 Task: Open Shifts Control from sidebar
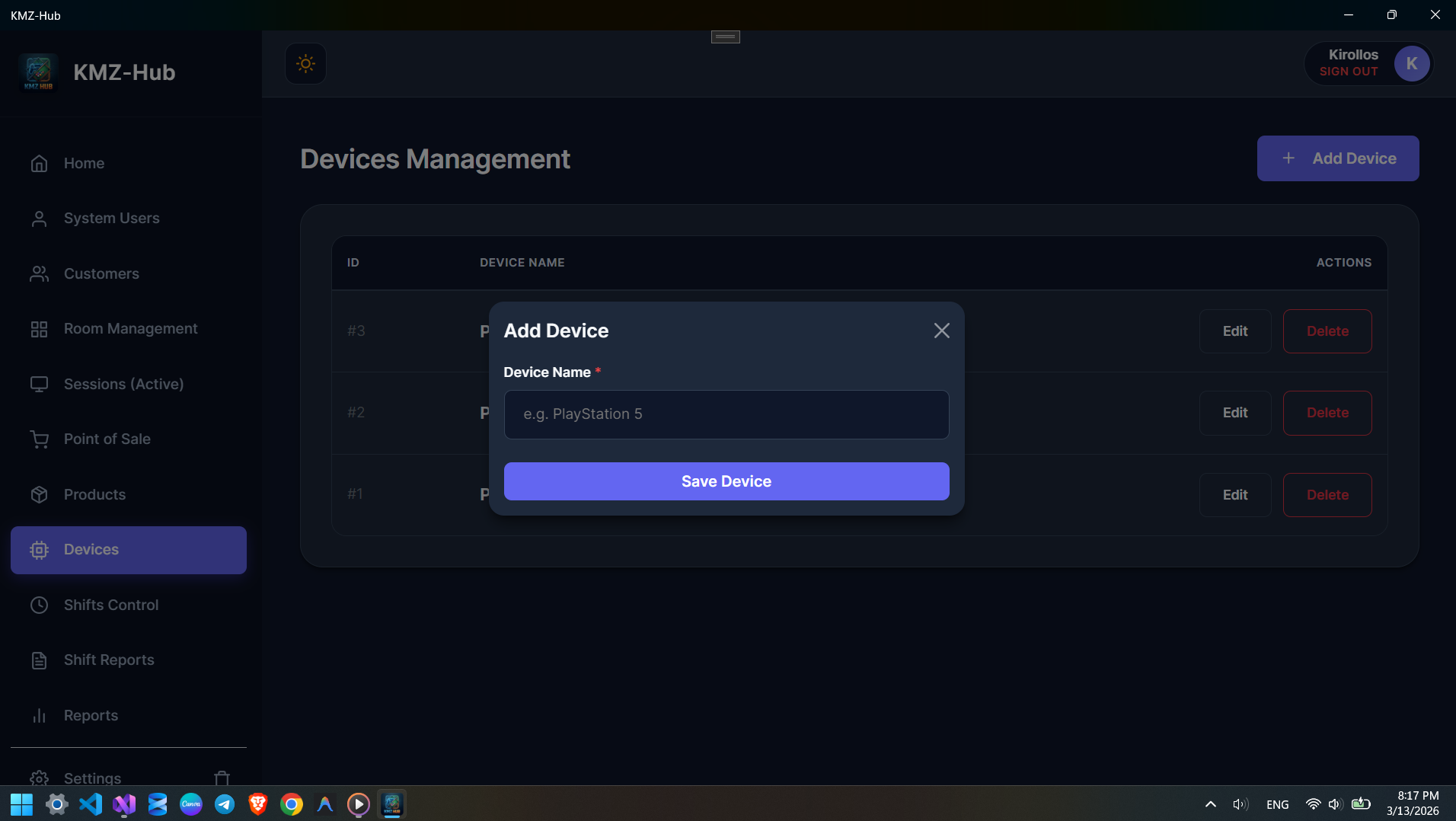pos(111,605)
